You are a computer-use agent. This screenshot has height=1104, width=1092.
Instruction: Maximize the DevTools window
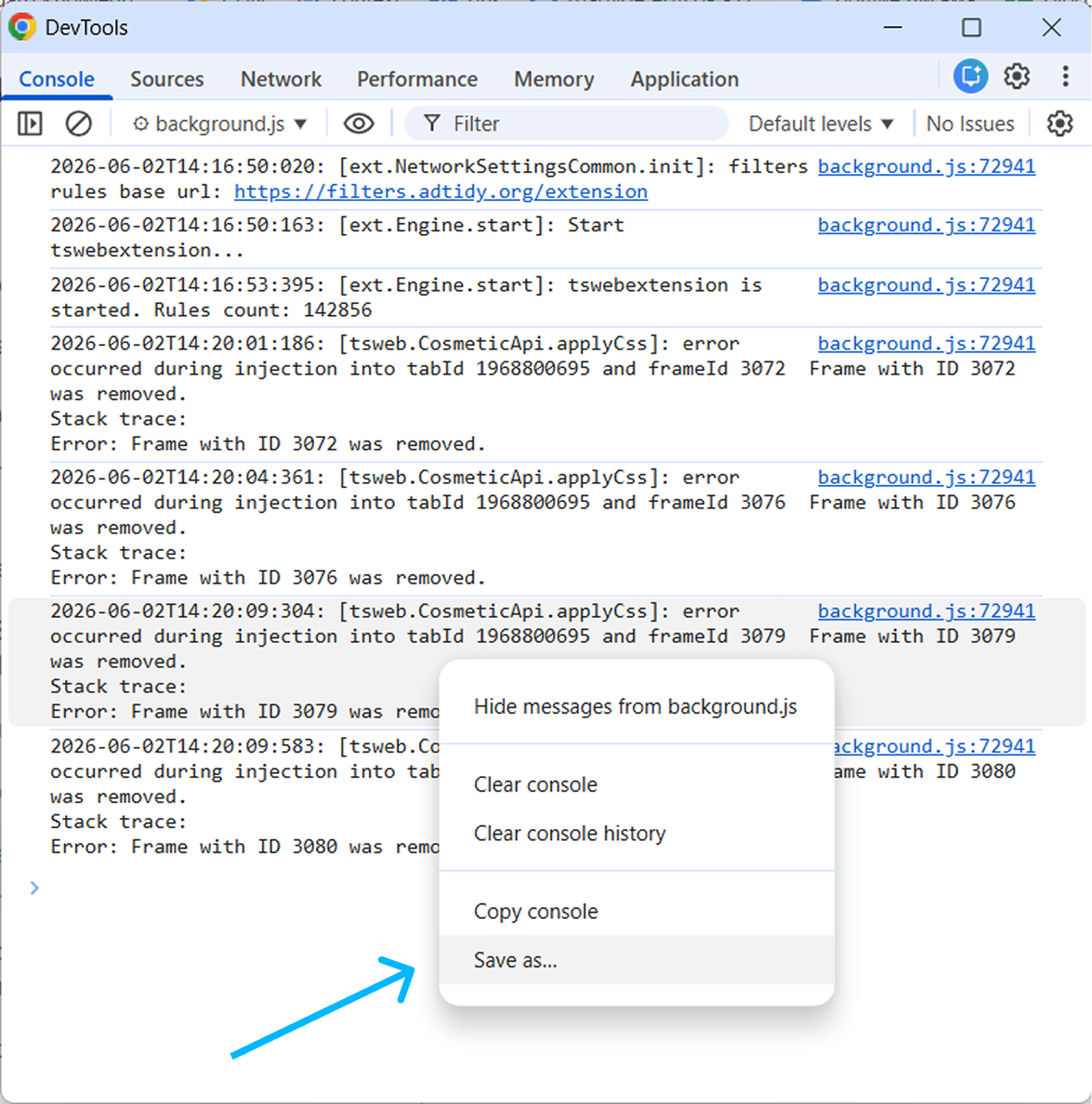pos(971,27)
